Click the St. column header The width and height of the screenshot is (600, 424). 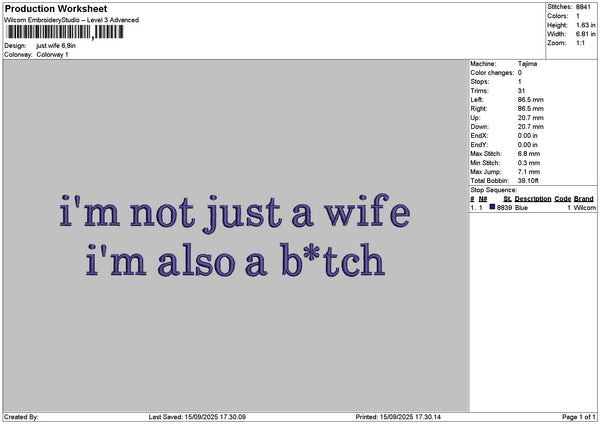click(x=507, y=199)
